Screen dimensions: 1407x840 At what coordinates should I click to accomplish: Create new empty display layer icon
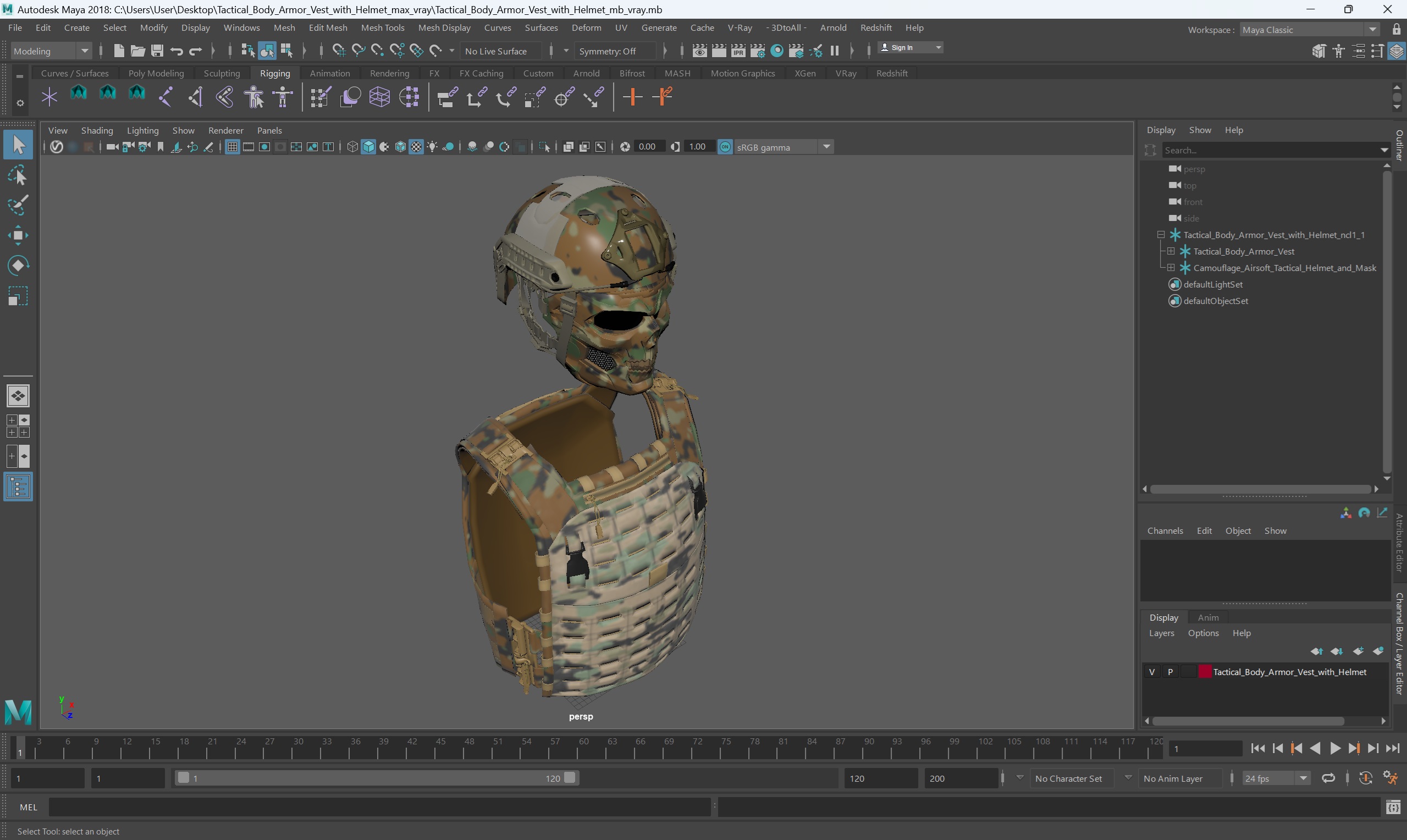(x=1358, y=651)
